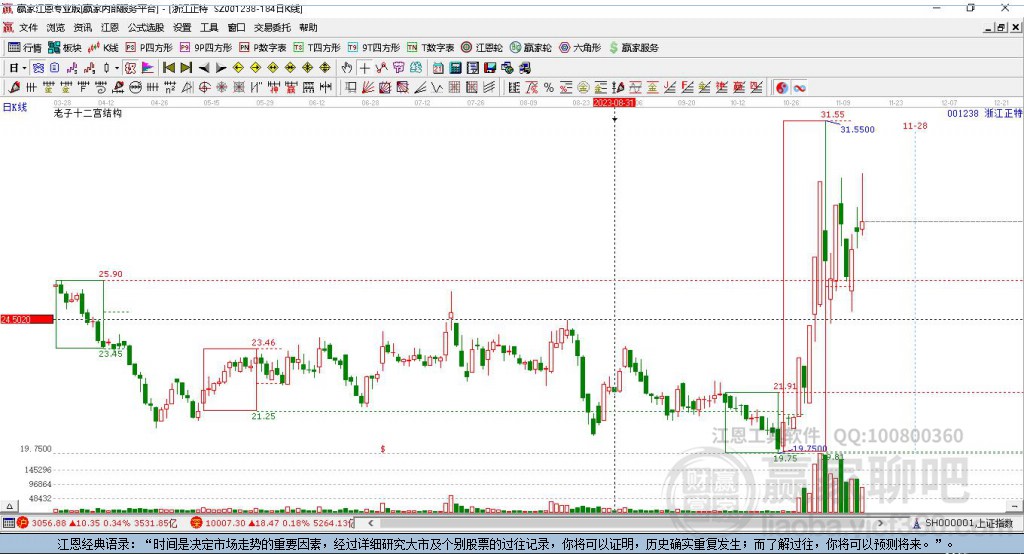Click the 19.7500 low price label

[810, 448]
